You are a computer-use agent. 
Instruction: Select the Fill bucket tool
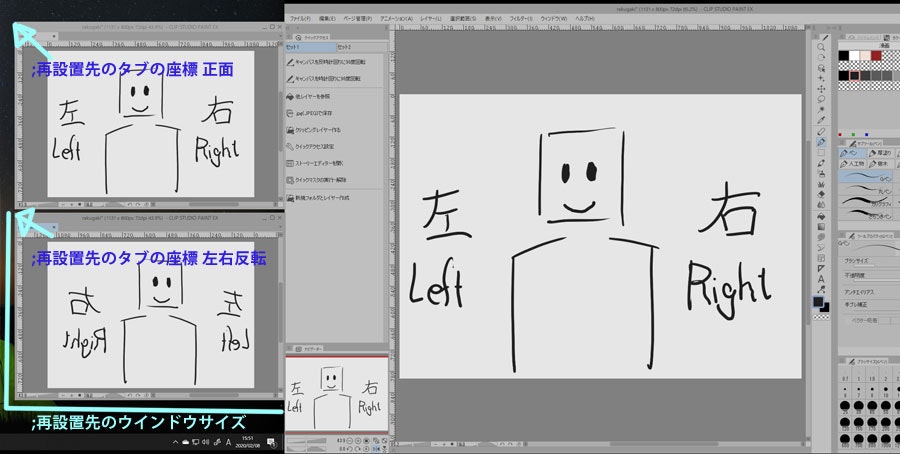point(821,215)
